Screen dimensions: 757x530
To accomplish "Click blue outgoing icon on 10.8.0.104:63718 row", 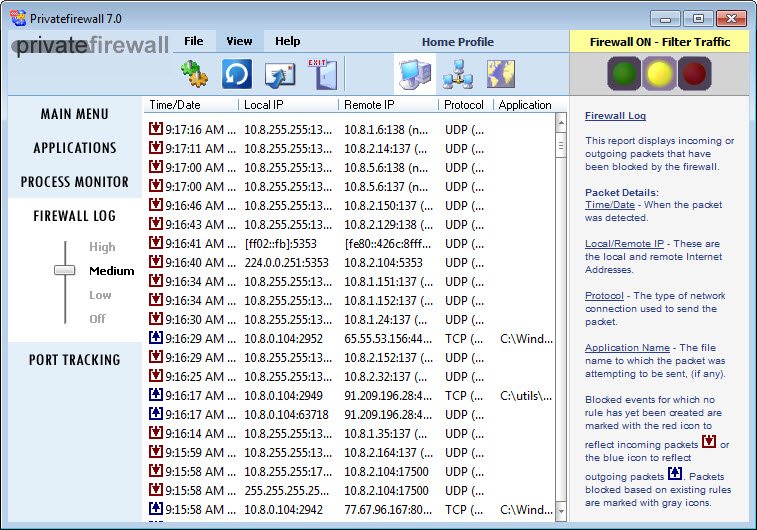I will [x=155, y=413].
